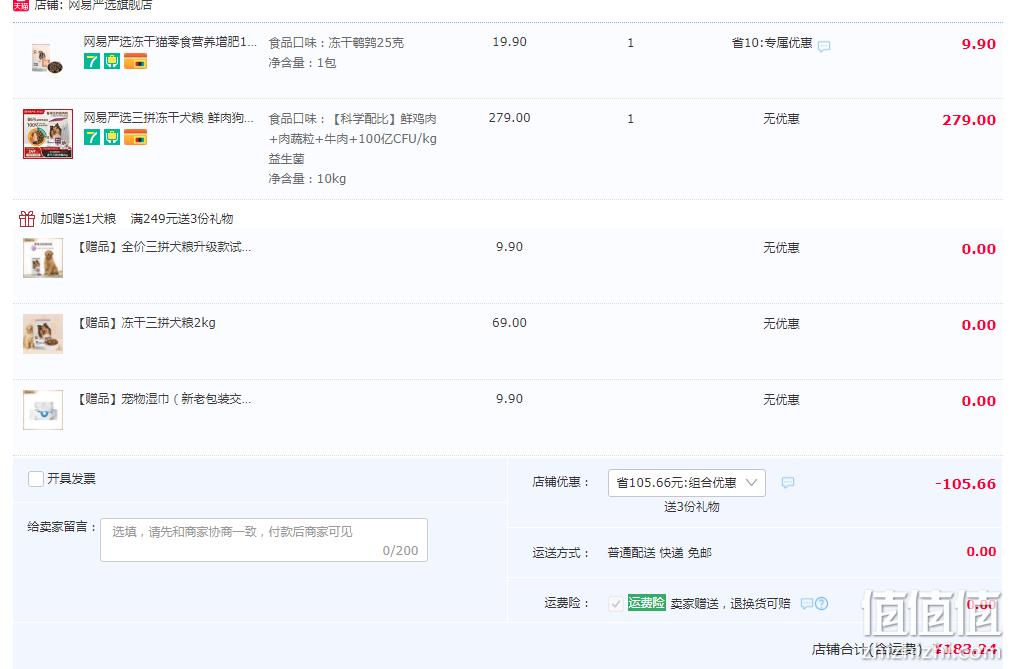The width and height of the screenshot is (1011, 669).
Task: Click the unit price 19.90
Action: pos(509,42)
